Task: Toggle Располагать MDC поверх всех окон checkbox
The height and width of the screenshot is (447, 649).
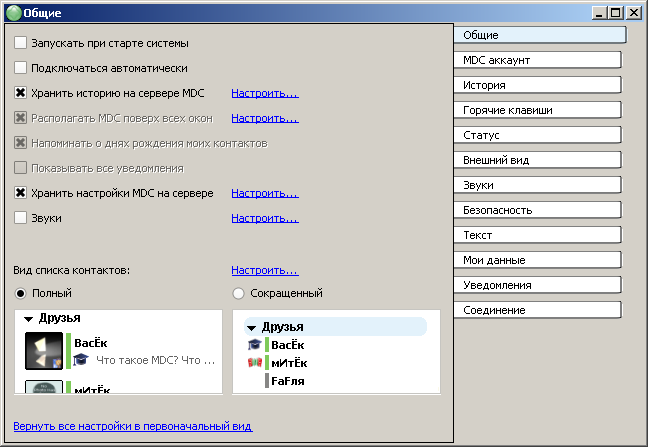Action: [20, 118]
